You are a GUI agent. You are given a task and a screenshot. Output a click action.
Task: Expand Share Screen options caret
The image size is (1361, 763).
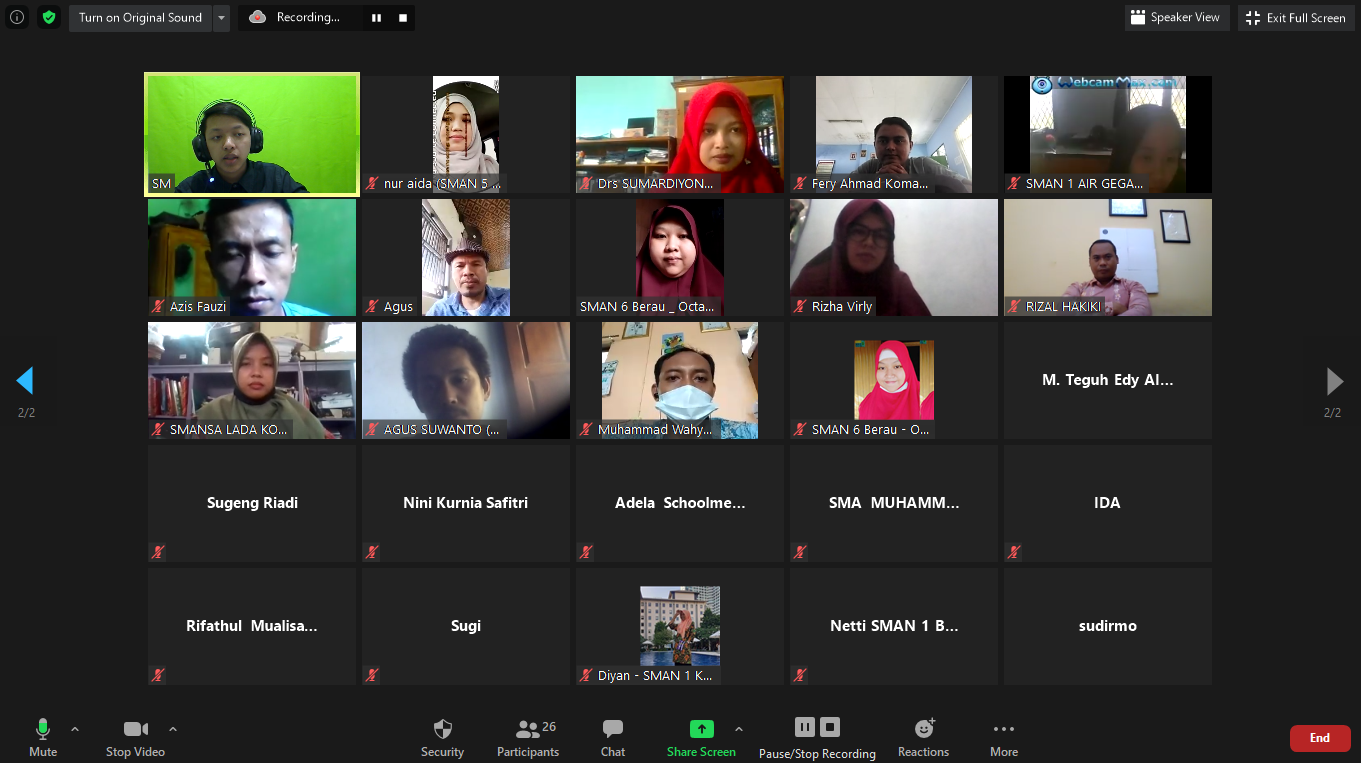pyautogui.click(x=739, y=729)
